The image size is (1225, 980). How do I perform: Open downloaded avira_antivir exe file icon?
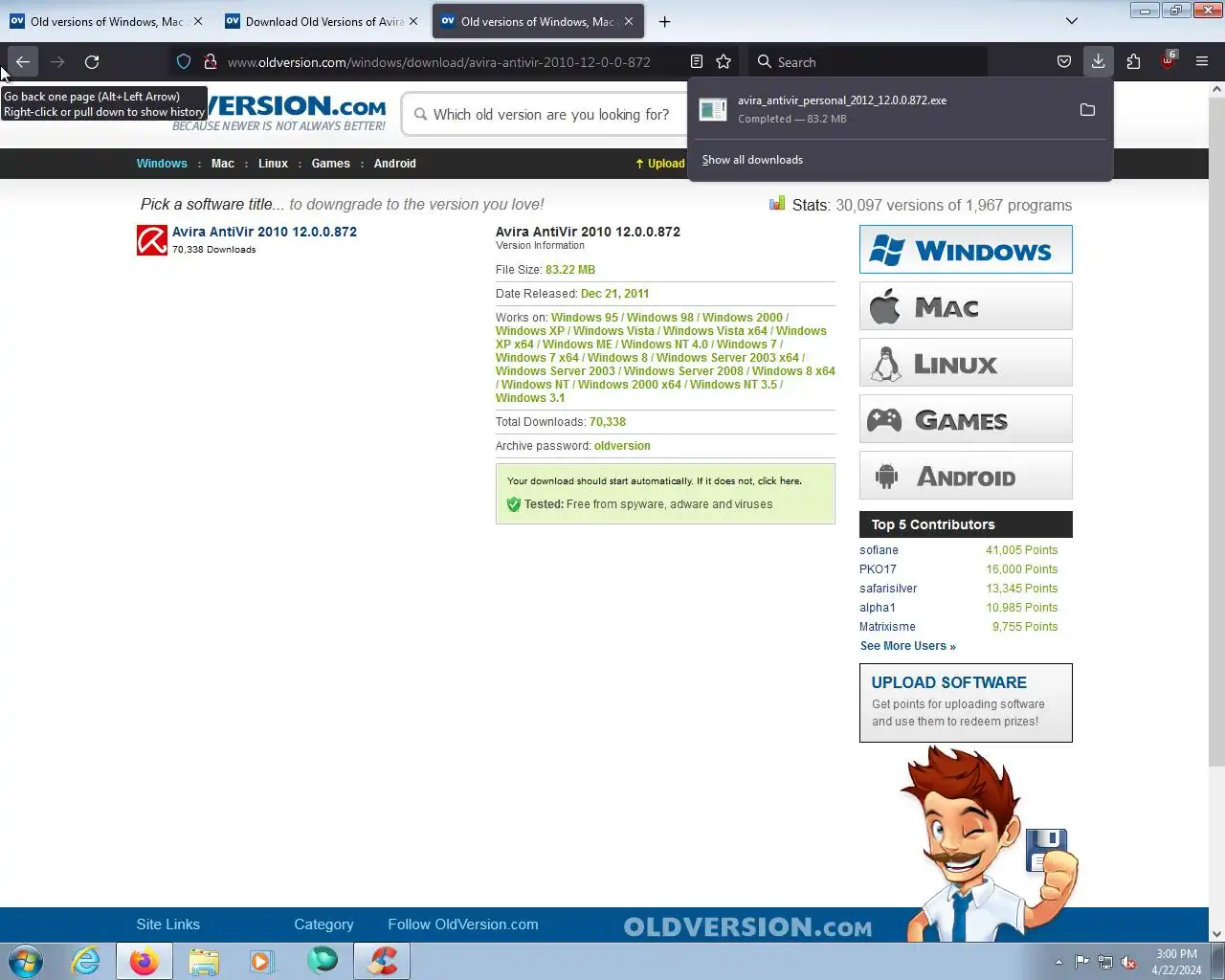coord(713,110)
